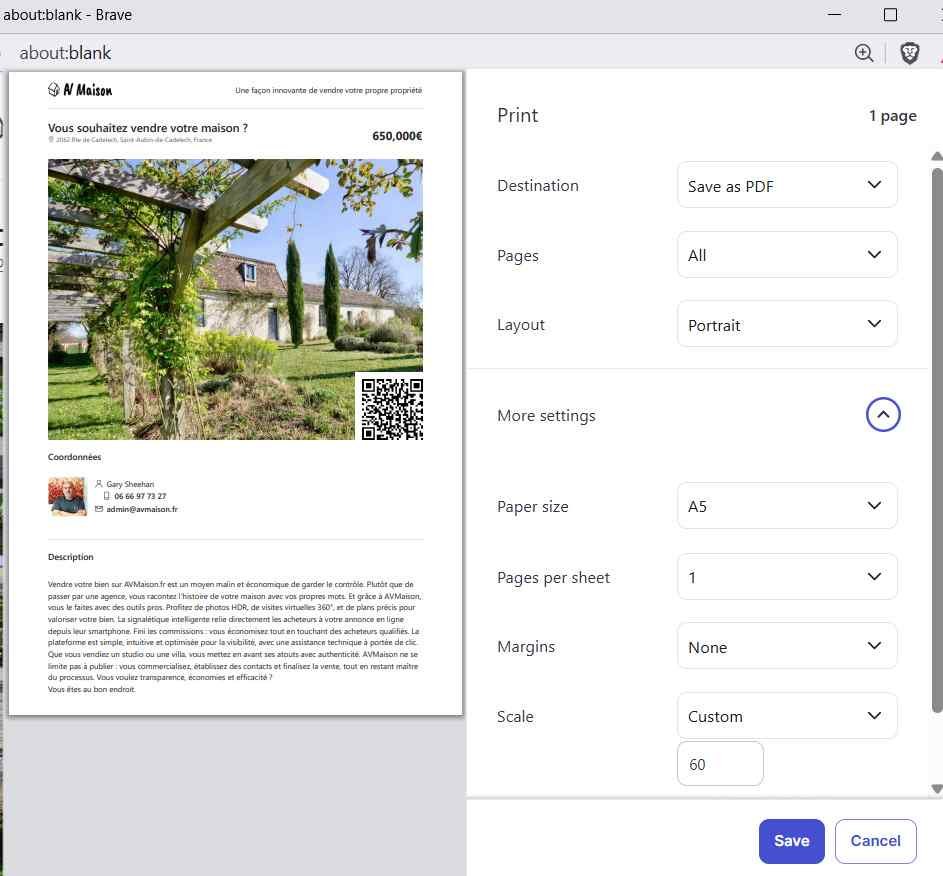Open the Margins dropdown set to None
Image resolution: width=943 pixels, height=876 pixels.
(x=786, y=646)
